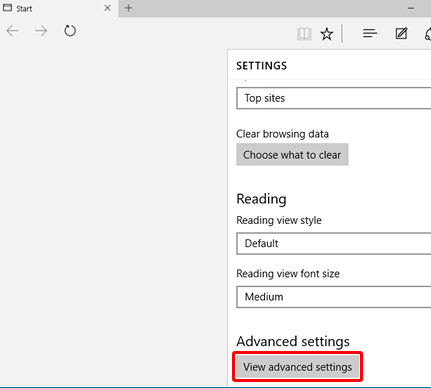Click Choose what to clear button
The width and height of the screenshot is (431, 388).
[x=292, y=155]
